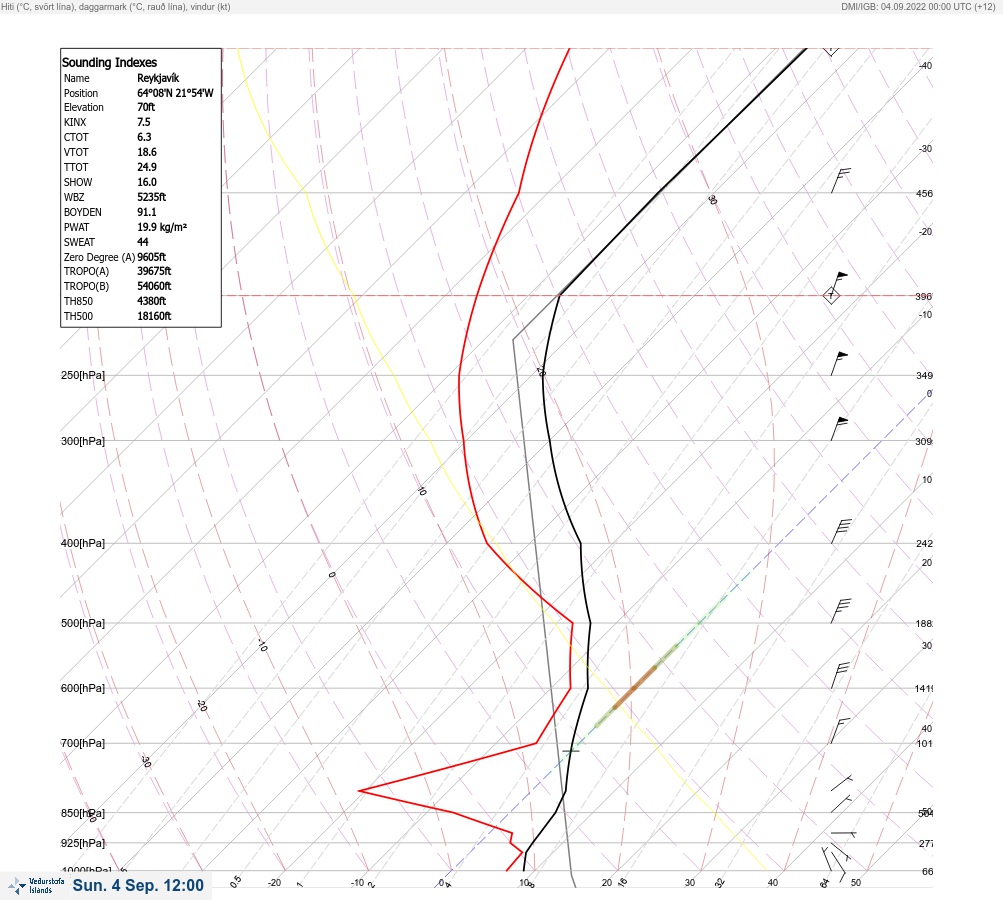Select the 'Sun. 4 Sep. 12:00' date label
Viewport: 1003px width, 900px height.
(x=138, y=885)
